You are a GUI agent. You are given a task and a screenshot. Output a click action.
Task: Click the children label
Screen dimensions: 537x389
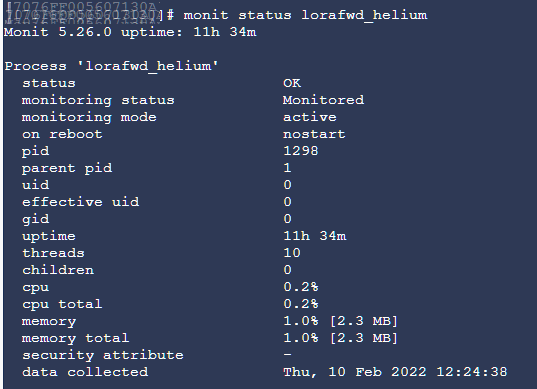(58, 270)
